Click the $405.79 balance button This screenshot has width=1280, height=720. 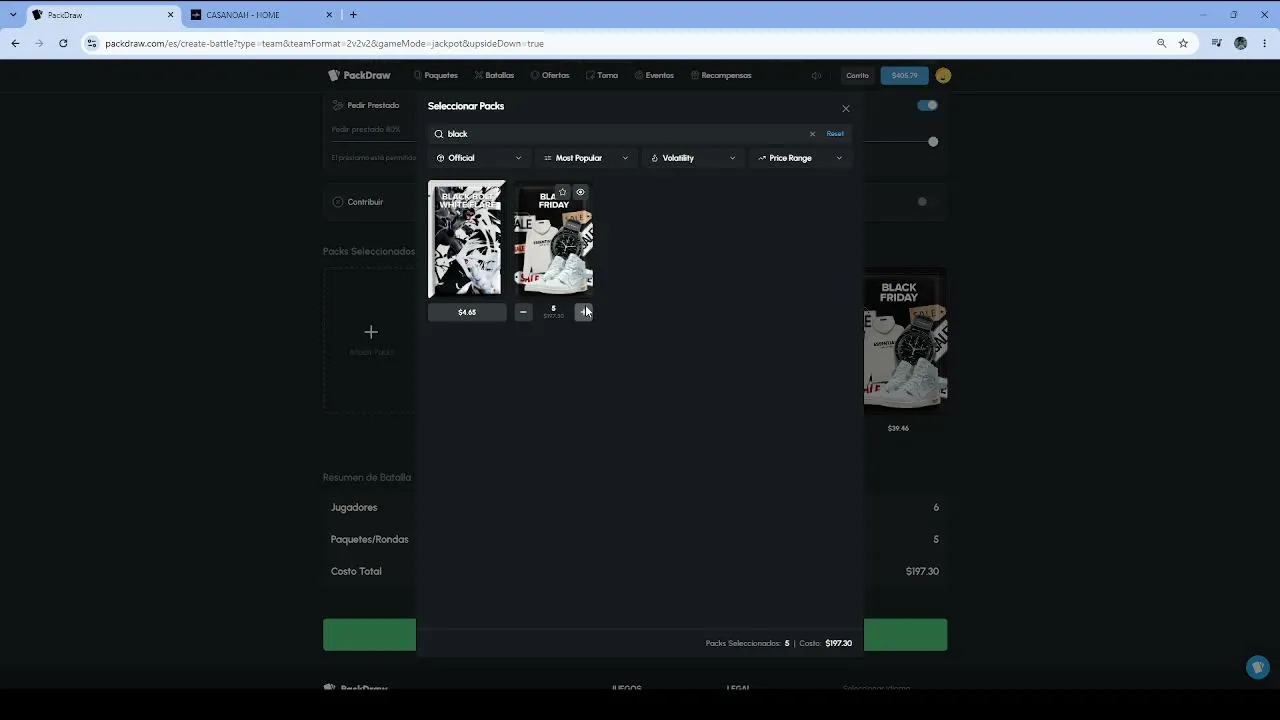tap(904, 76)
